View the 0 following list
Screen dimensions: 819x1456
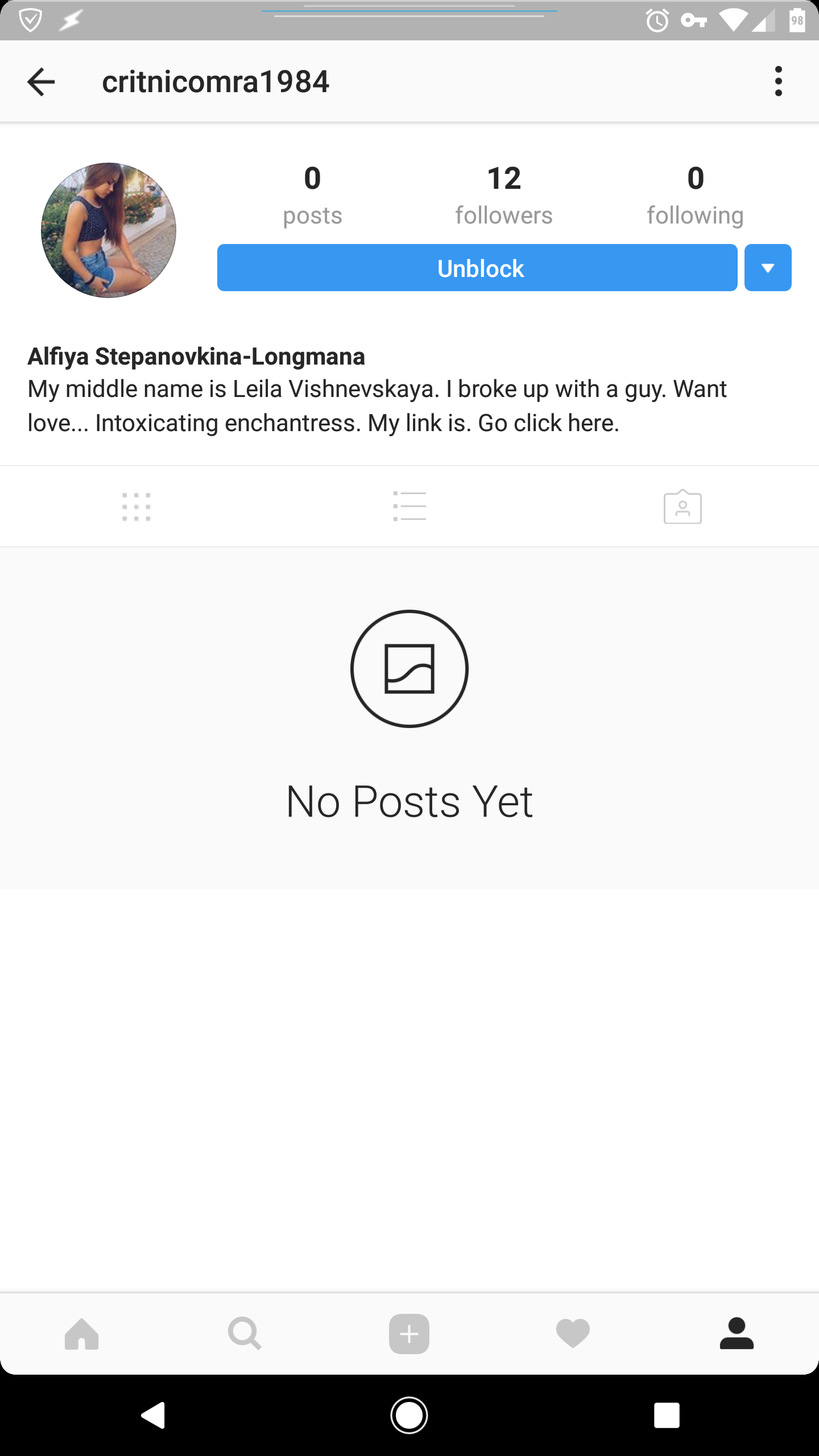tap(695, 195)
